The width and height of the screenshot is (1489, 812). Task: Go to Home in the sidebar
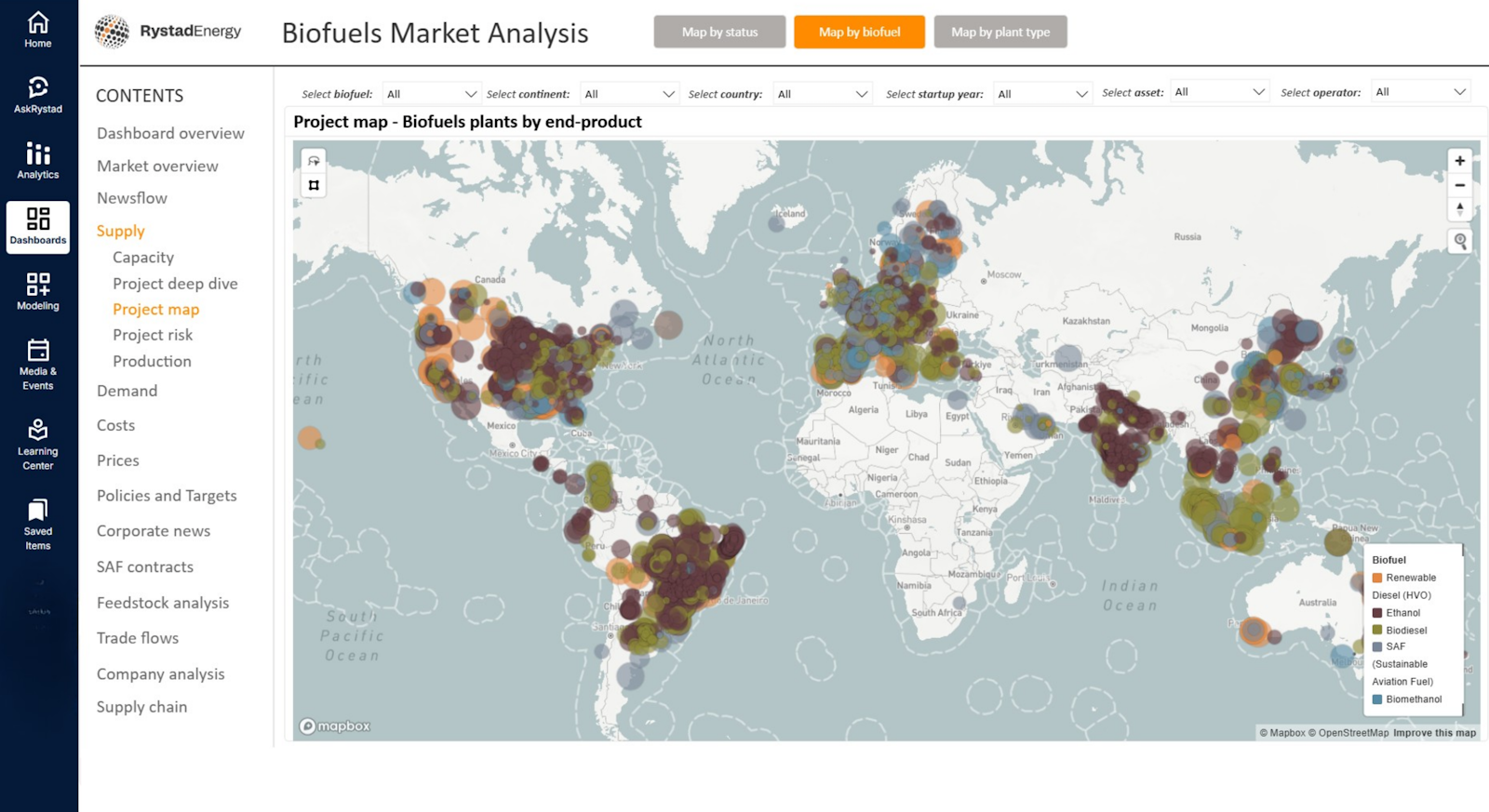coord(38,30)
